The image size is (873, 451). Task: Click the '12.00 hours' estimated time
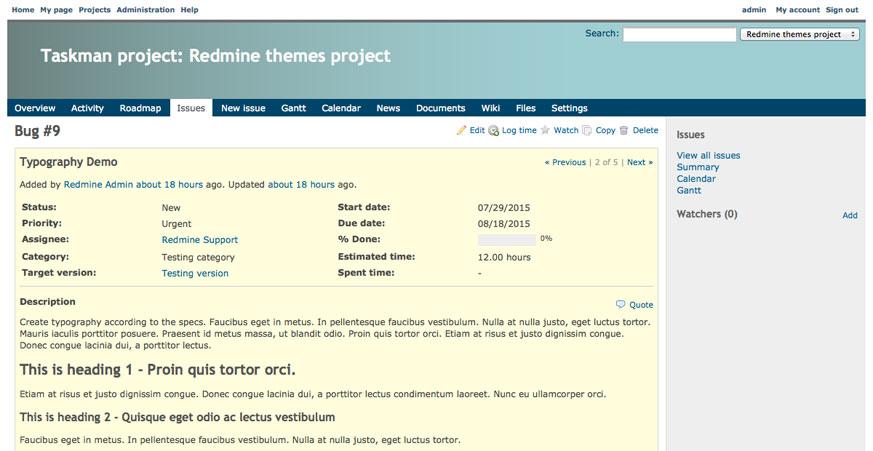coord(504,257)
